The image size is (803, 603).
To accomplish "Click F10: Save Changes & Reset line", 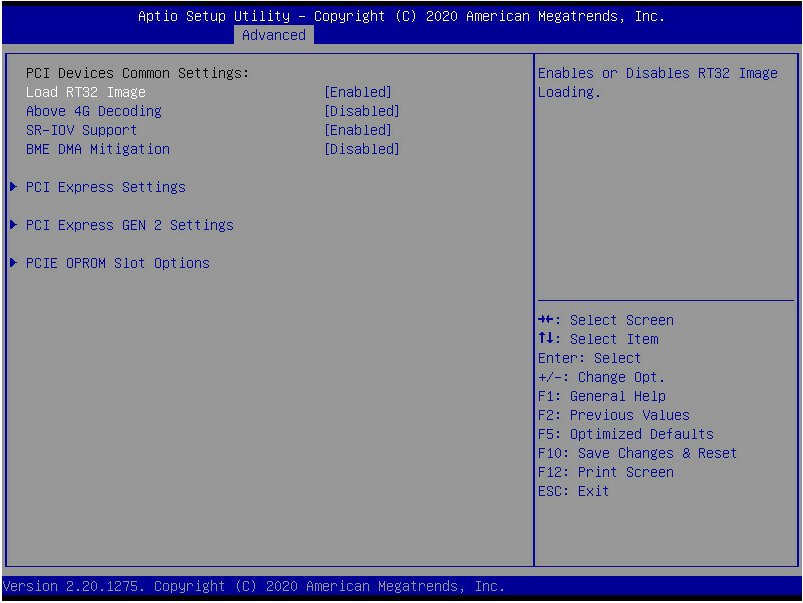I will (x=638, y=453).
